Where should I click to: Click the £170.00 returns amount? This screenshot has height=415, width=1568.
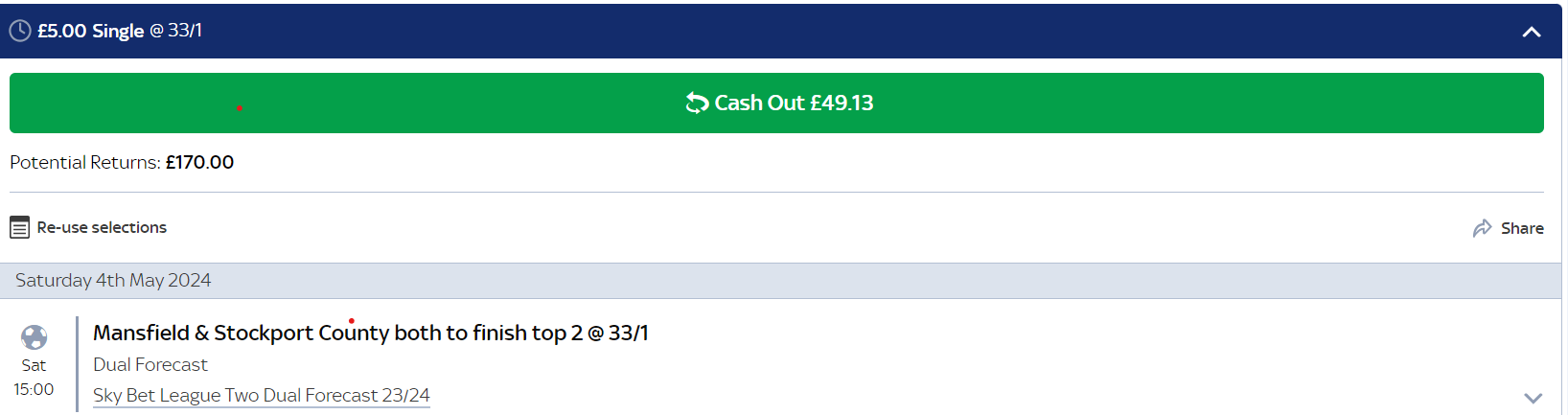(x=199, y=162)
